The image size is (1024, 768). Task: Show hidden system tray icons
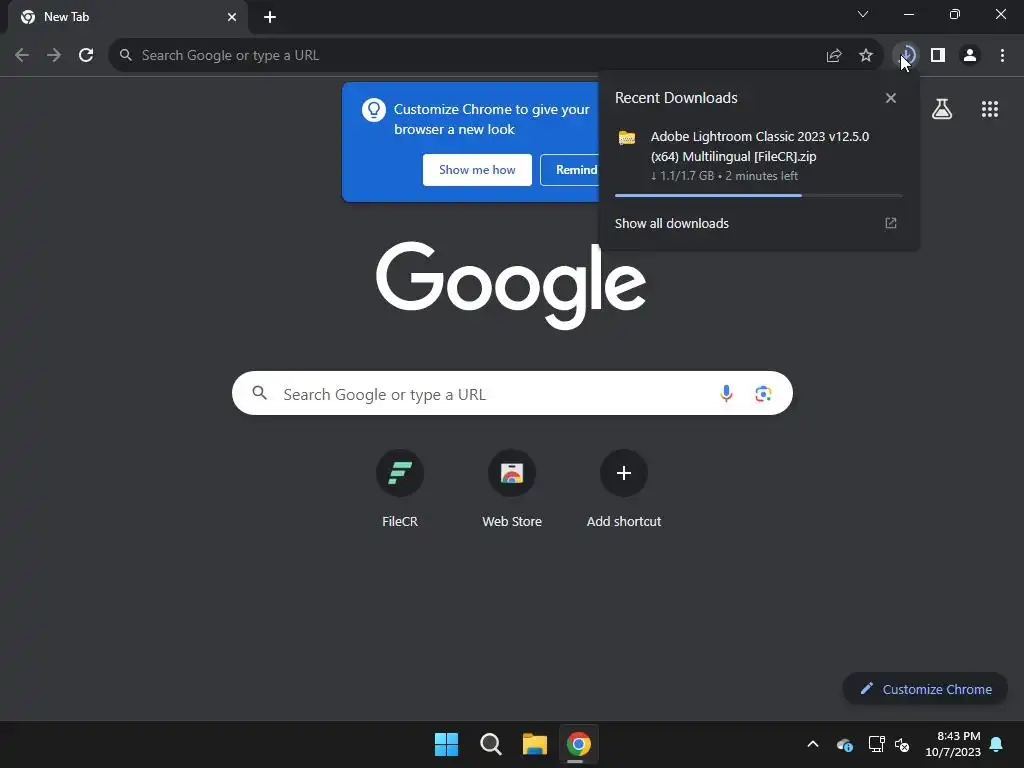[x=812, y=744]
